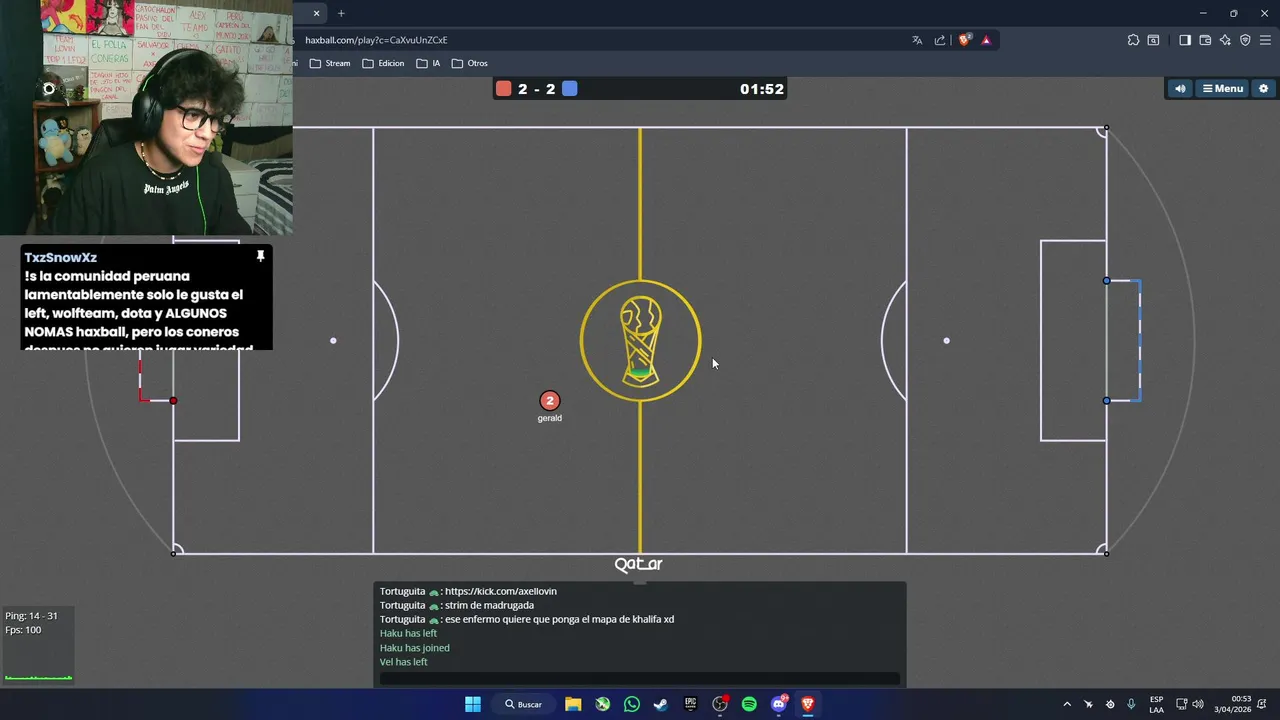1280x720 pixels.
Task: Open Steam from the taskbar
Action: pos(661,704)
